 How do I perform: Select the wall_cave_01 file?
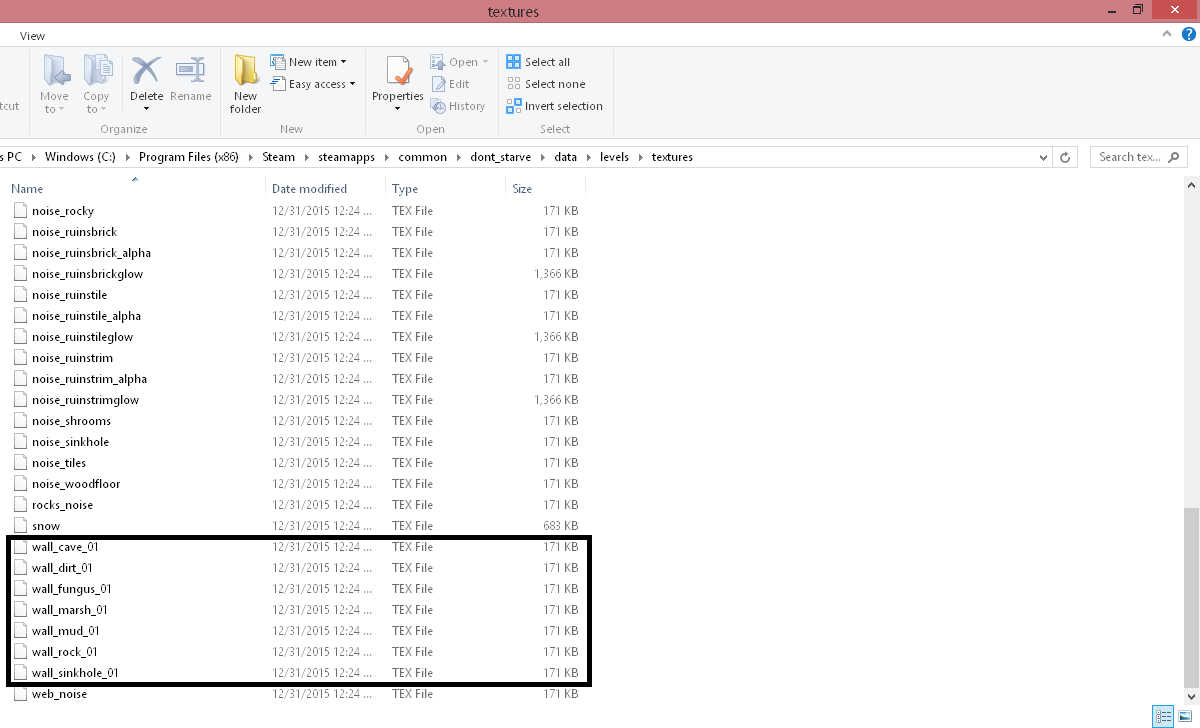click(65, 547)
